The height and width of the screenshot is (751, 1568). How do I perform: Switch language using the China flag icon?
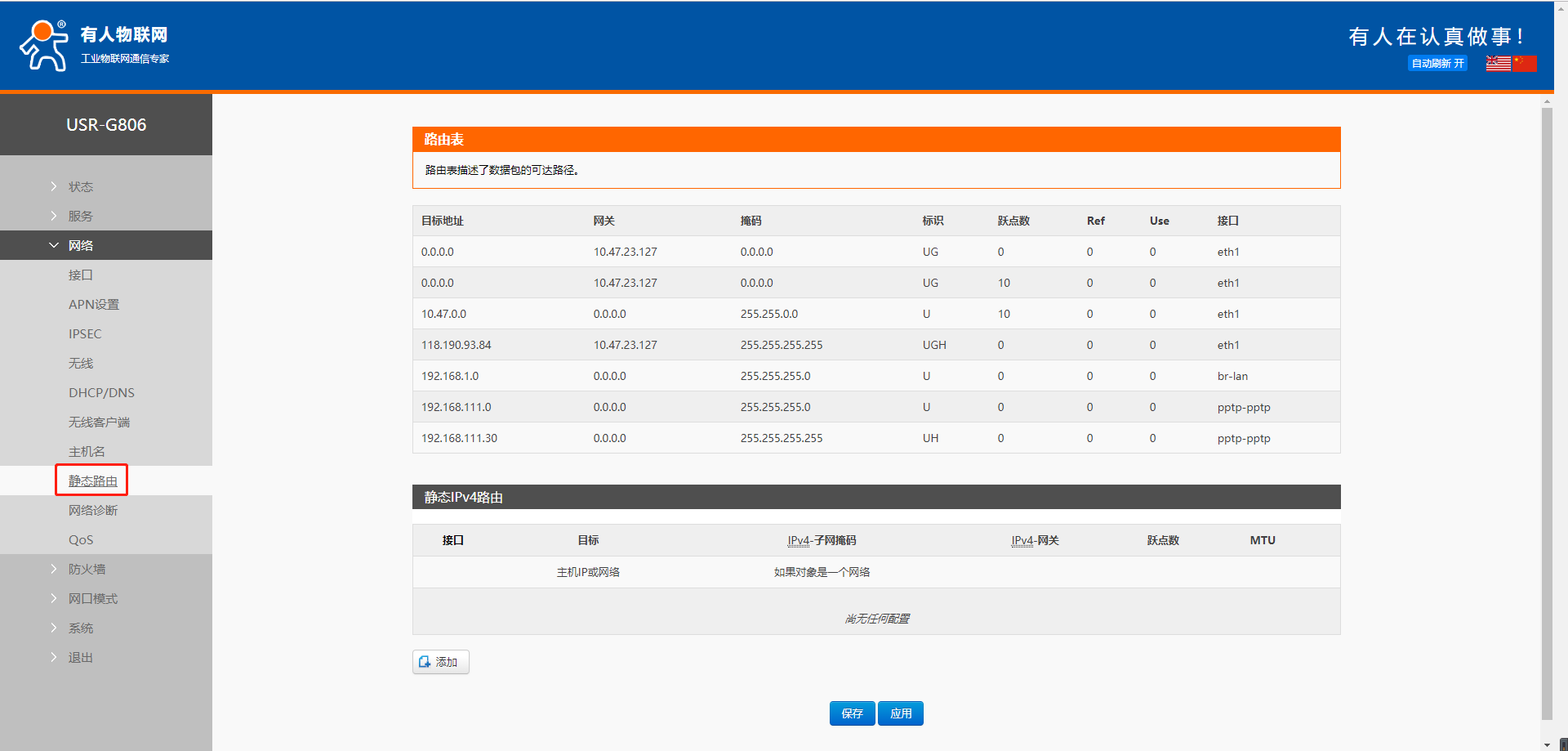1524,64
